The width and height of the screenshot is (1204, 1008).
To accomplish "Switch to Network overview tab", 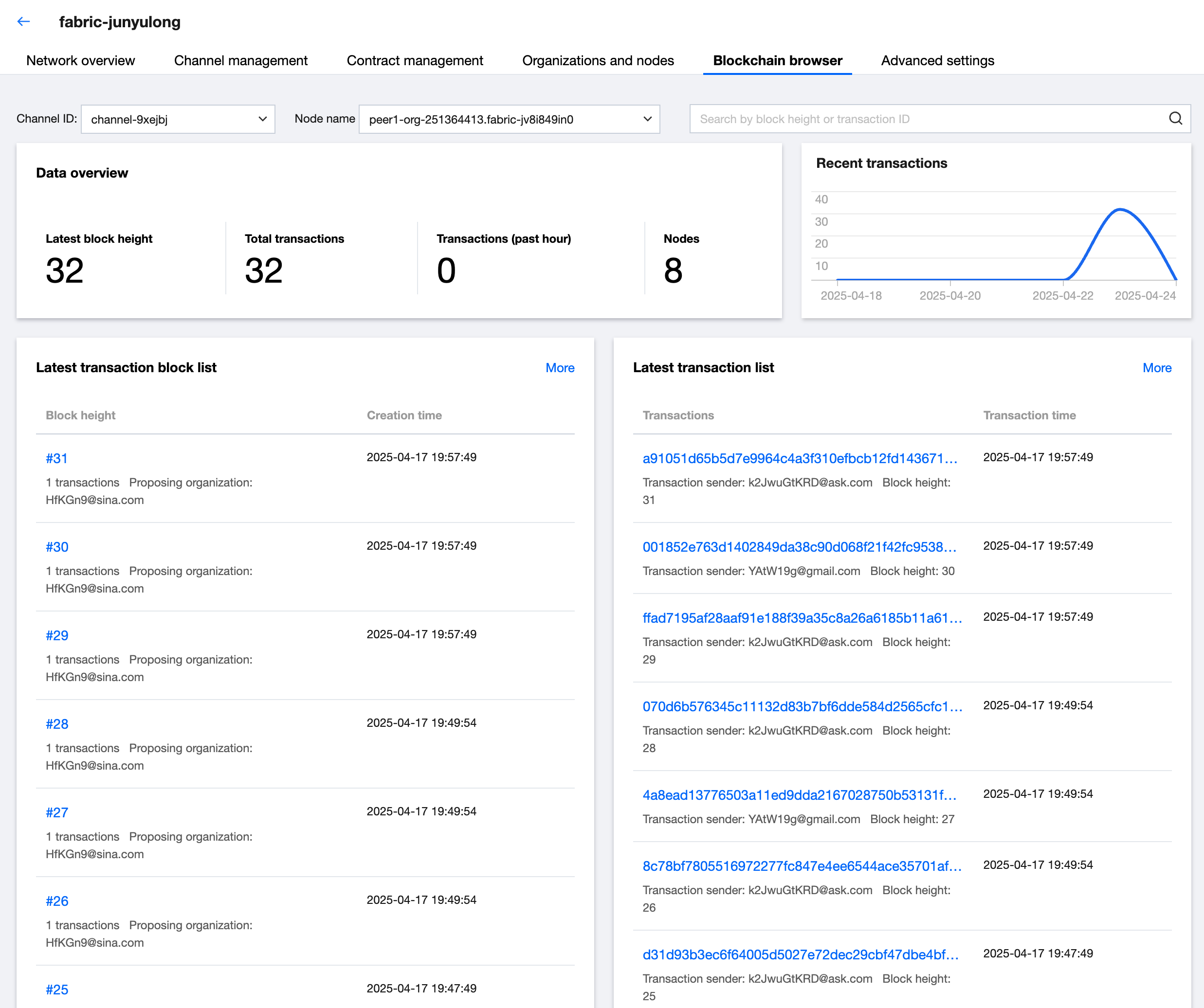I will (80, 61).
